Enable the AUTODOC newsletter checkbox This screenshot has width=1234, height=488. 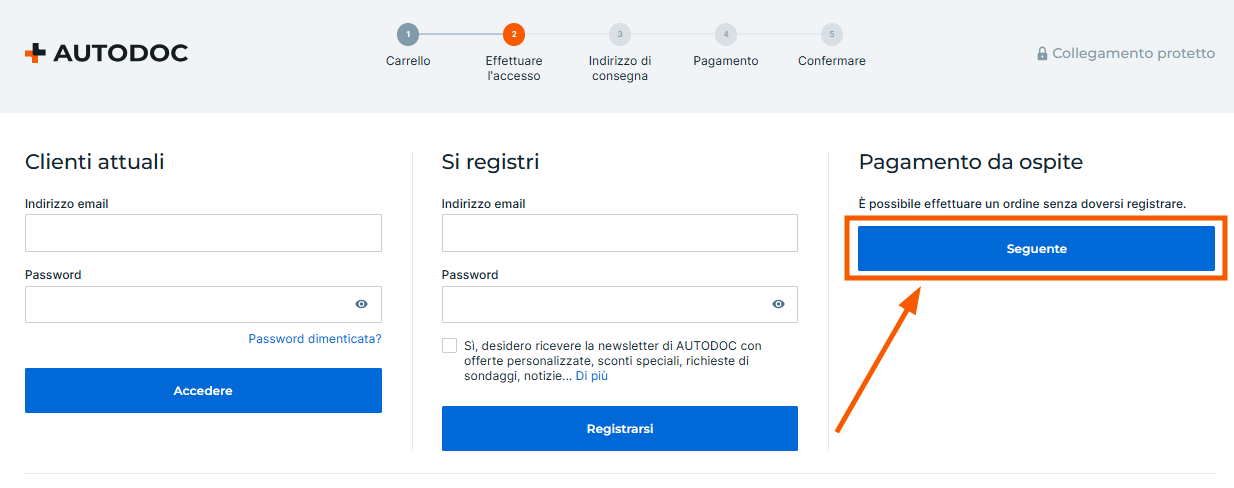(450, 346)
